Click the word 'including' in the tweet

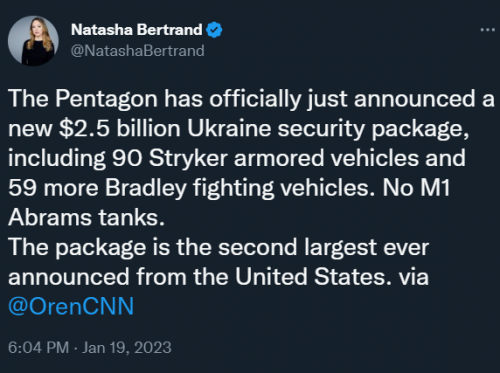tap(57, 159)
